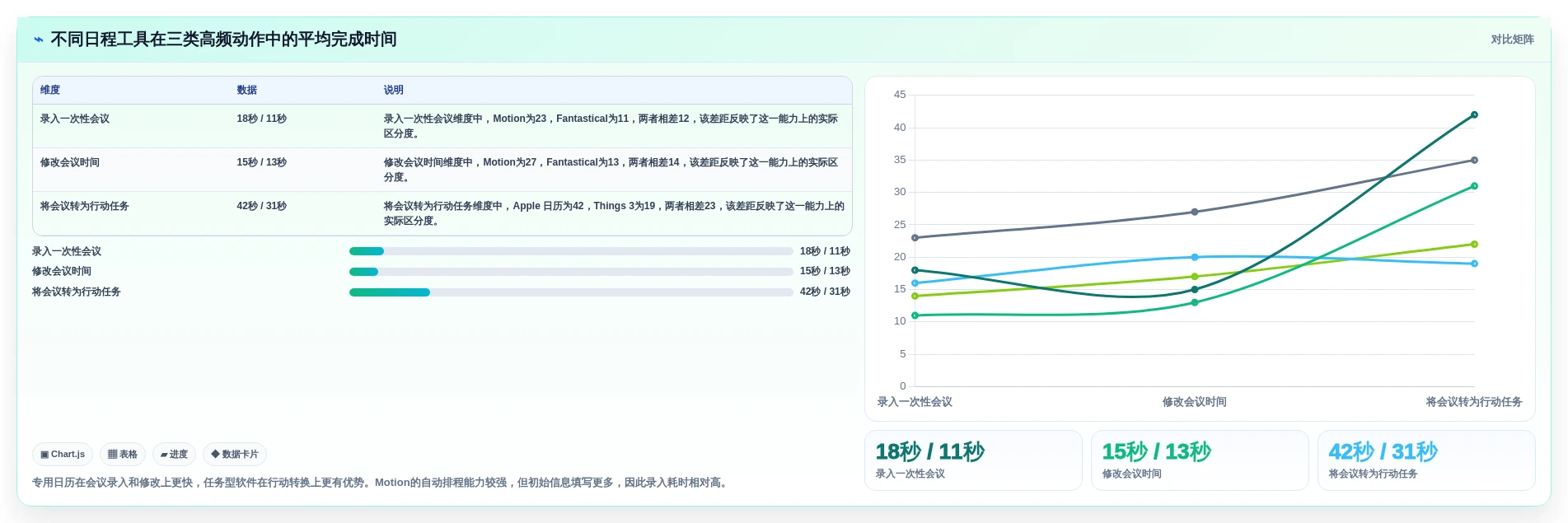Click the 42秒 / 31秒 progress value label

click(825, 292)
